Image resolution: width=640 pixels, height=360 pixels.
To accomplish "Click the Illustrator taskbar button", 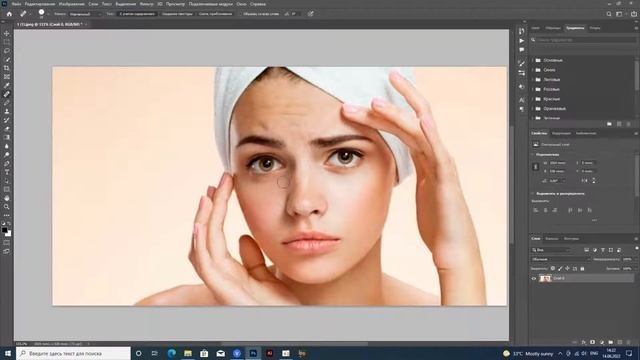I will click(269, 353).
